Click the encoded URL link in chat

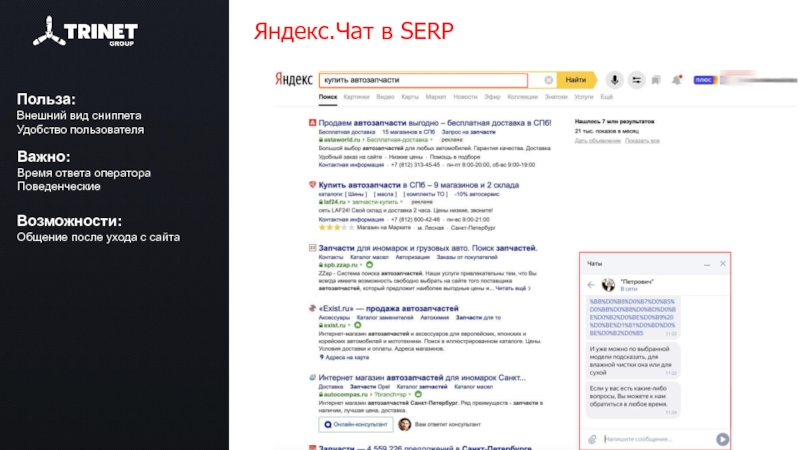(x=632, y=317)
